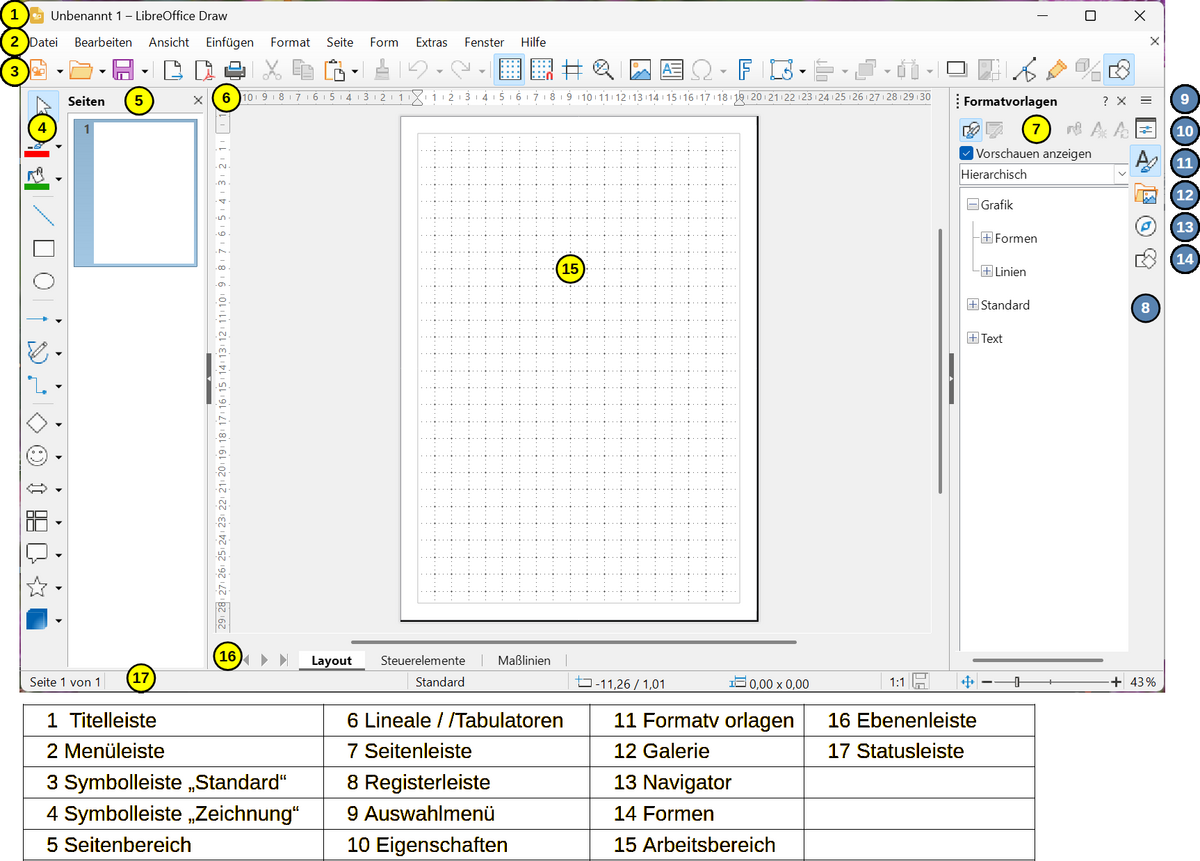Viewport: 1200px width, 861px height.
Task: Uncheck Vorschauen anzeigen checkbox
Action: pyautogui.click(x=966, y=154)
